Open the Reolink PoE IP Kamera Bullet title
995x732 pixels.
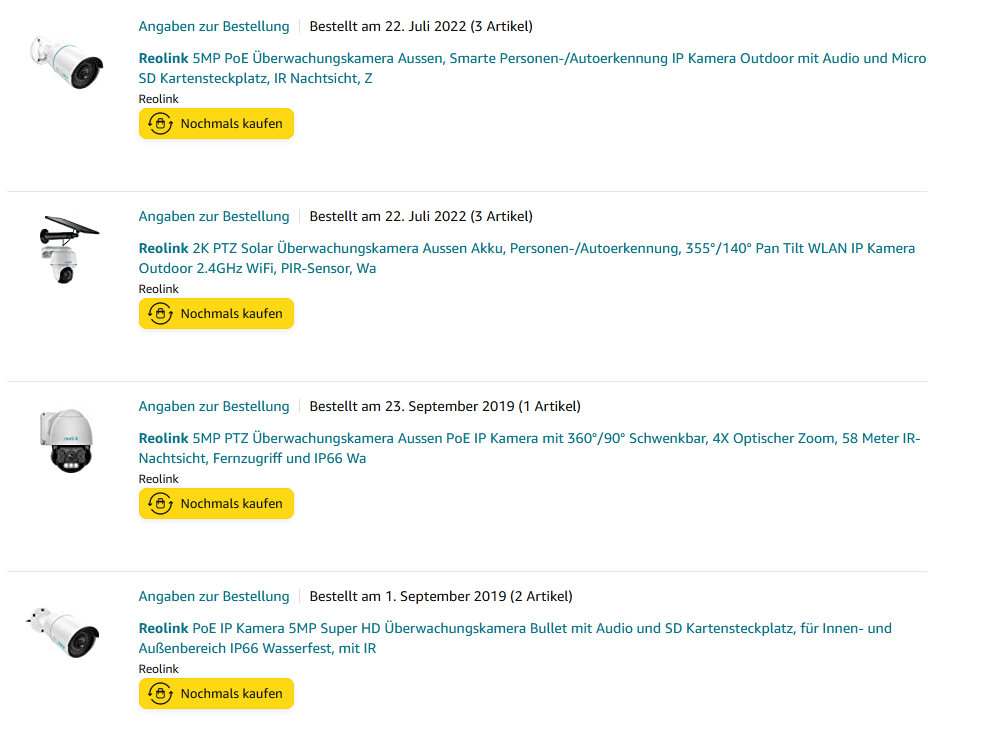coord(515,629)
